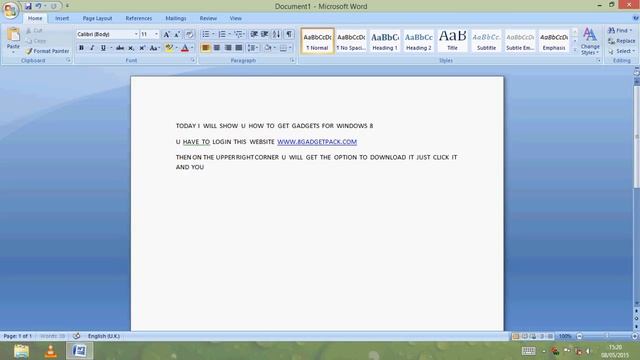640x360 pixels.
Task: Toggle show/hide paragraph marks
Action: [289, 34]
